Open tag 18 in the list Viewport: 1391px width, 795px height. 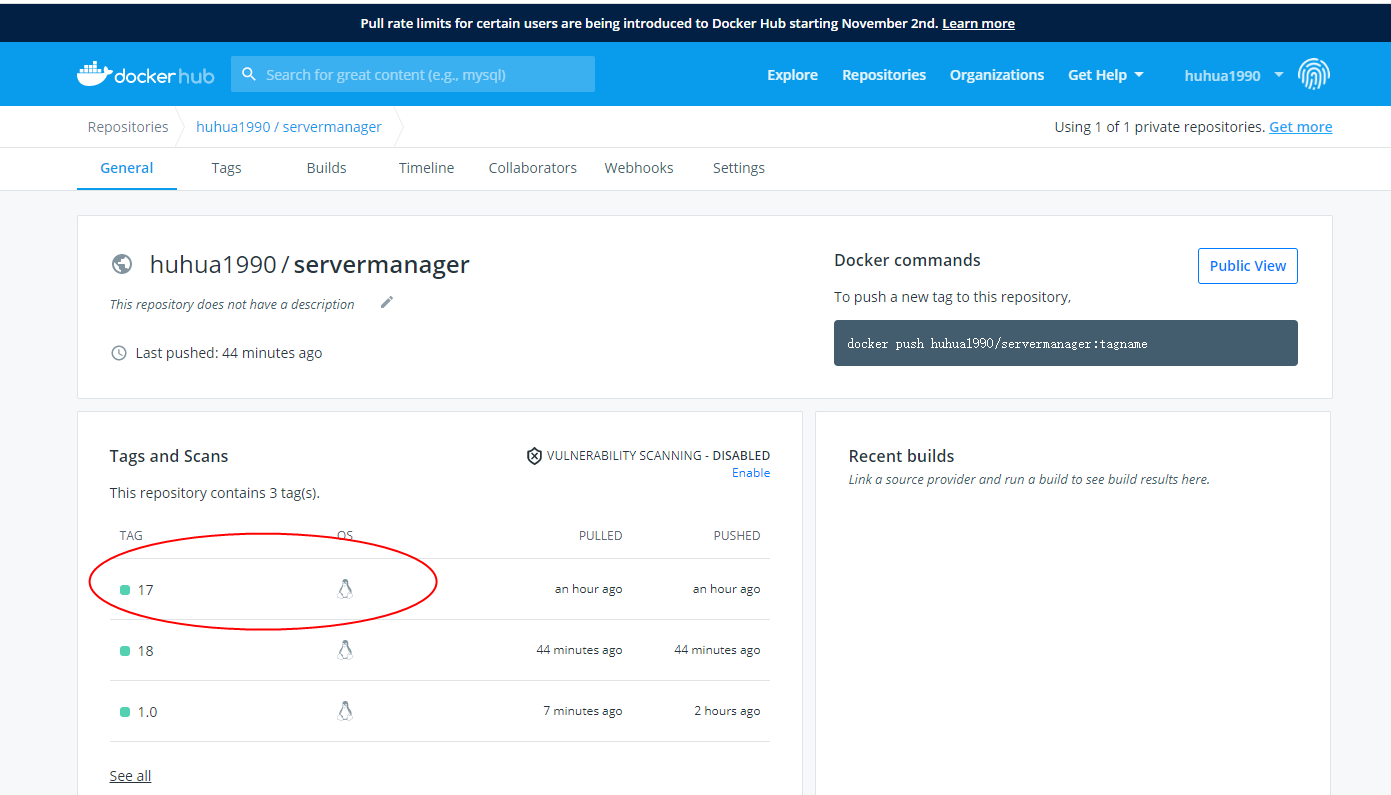pos(146,651)
